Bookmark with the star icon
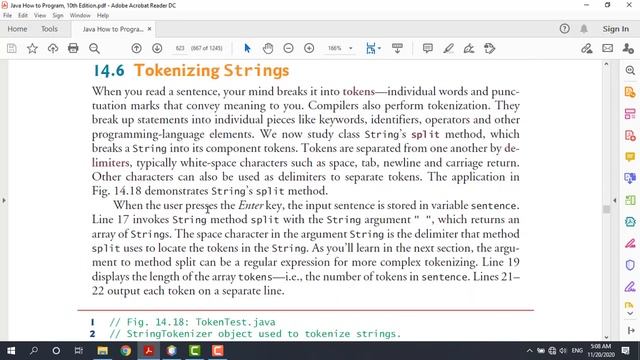The image size is (640, 360). [32, 48]
